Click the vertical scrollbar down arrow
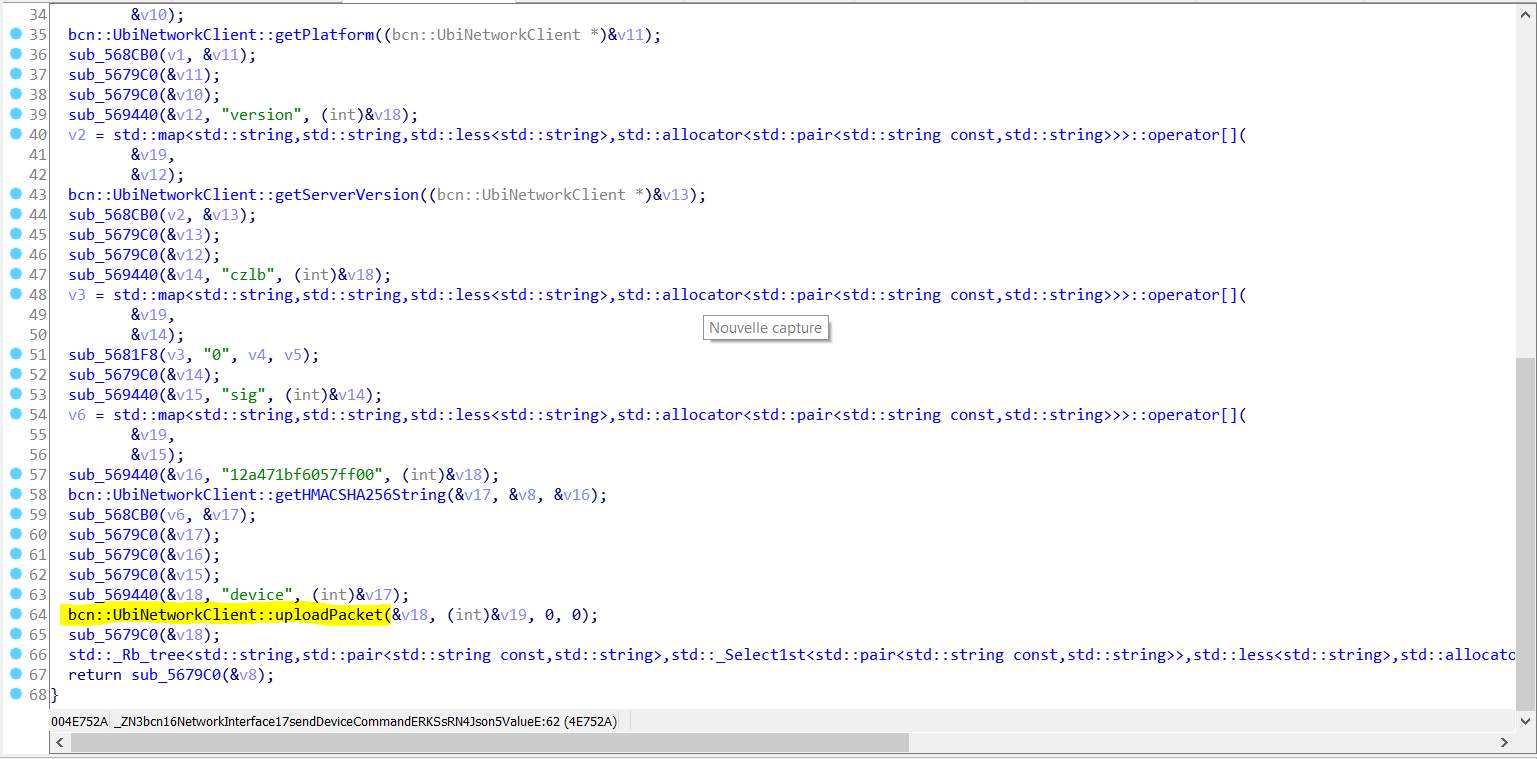Viewport: 1537px width, 759px height. [x=1526, y=719]
